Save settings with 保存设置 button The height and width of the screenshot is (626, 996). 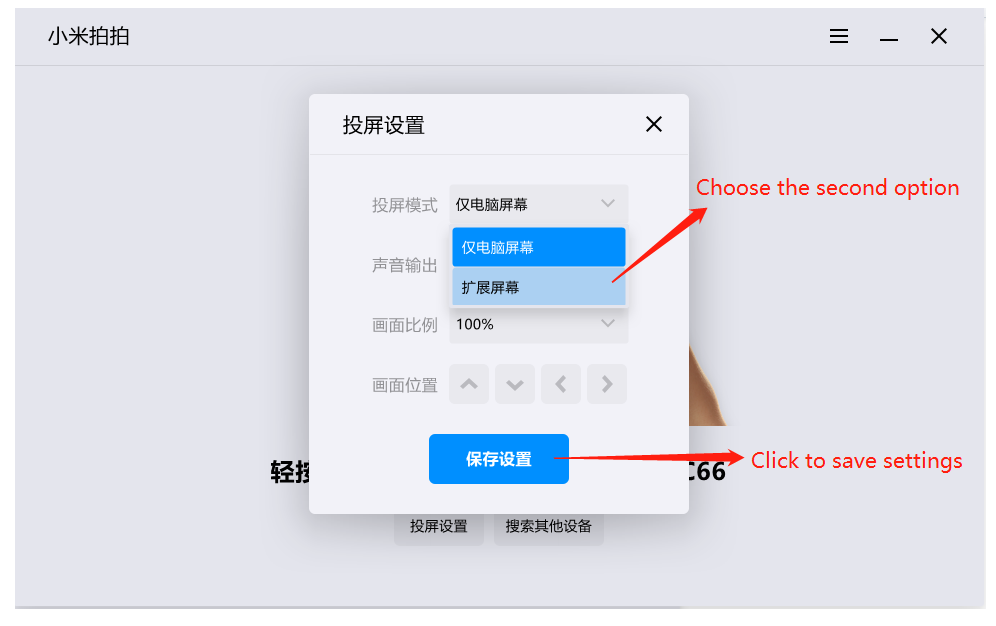pyautogui.click(x=499, y=459)
